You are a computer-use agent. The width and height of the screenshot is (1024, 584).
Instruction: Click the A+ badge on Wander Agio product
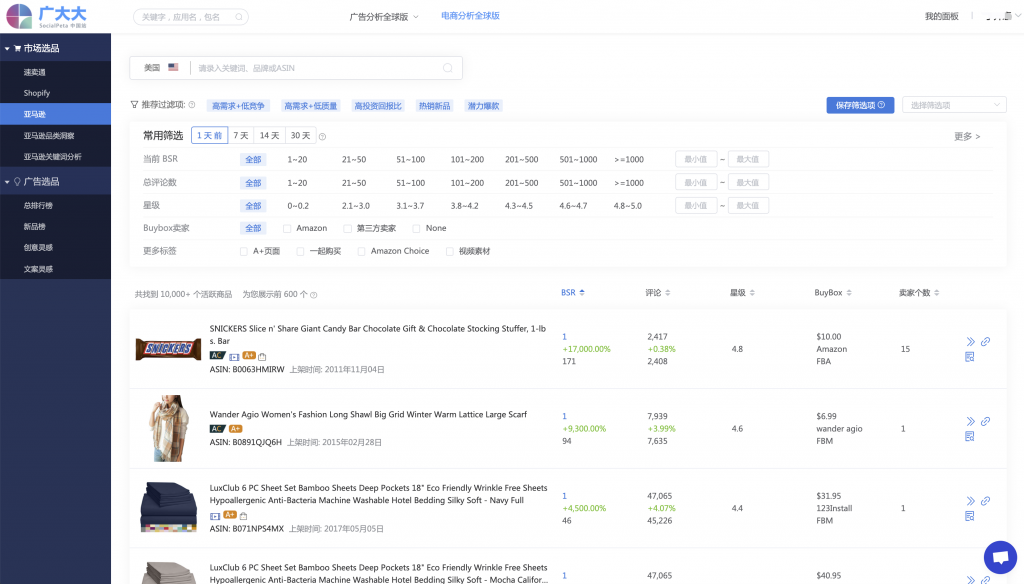(x=236, y=429)
